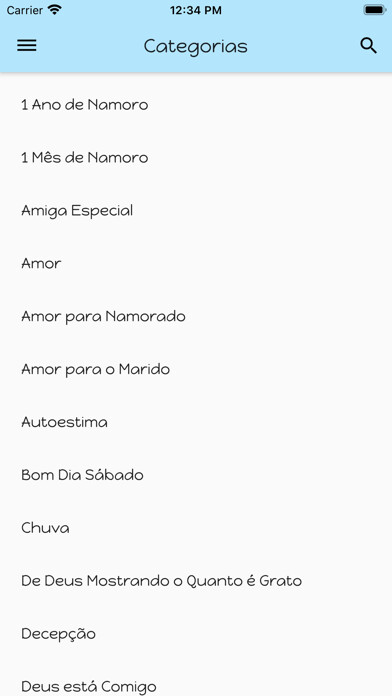Open the 1 Mês de Namoro category
The image size is (392, 696).
[x=196, y=158]
